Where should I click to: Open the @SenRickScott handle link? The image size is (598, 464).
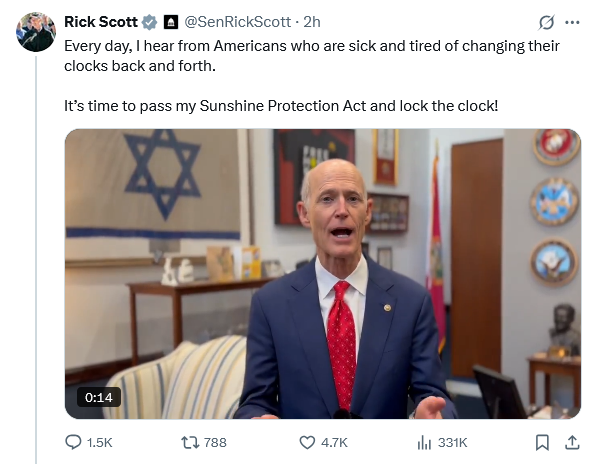coord(238,22)
